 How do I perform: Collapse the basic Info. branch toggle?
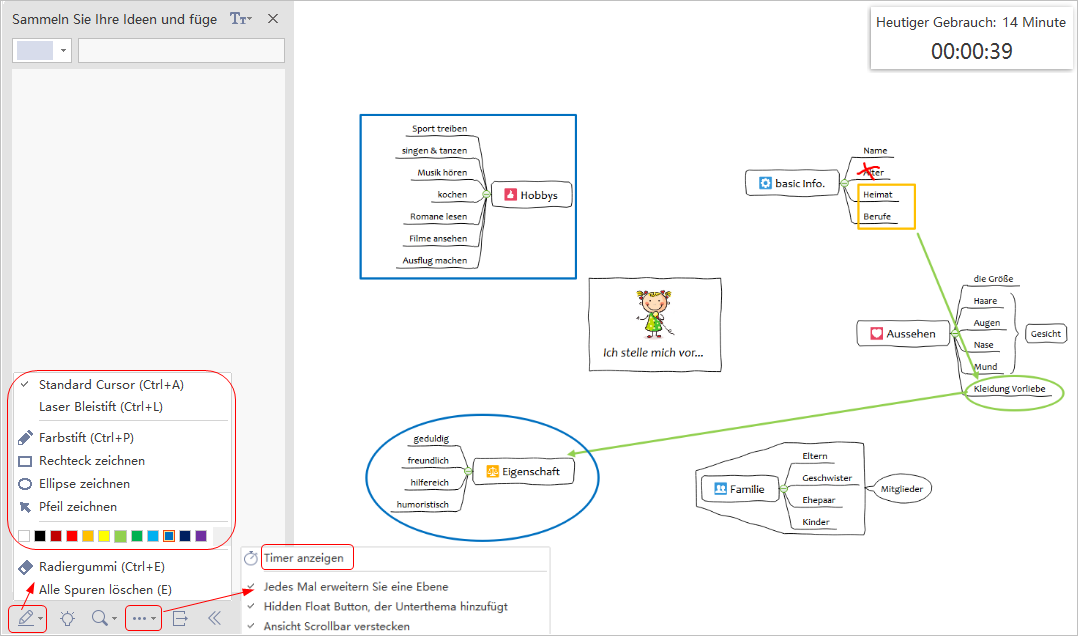tap(845, 183)
